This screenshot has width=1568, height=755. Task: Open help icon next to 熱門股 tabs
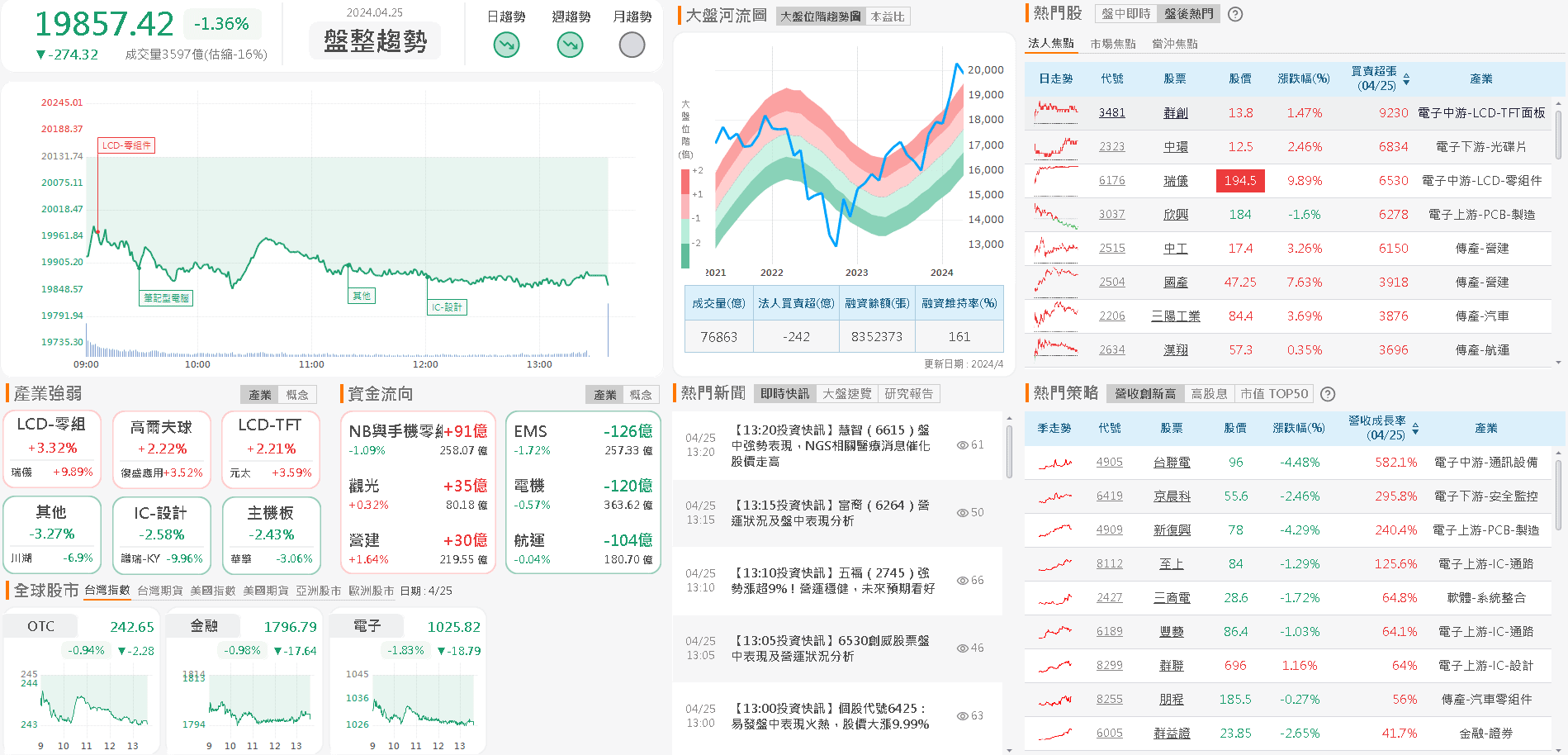pos(1235,14)
